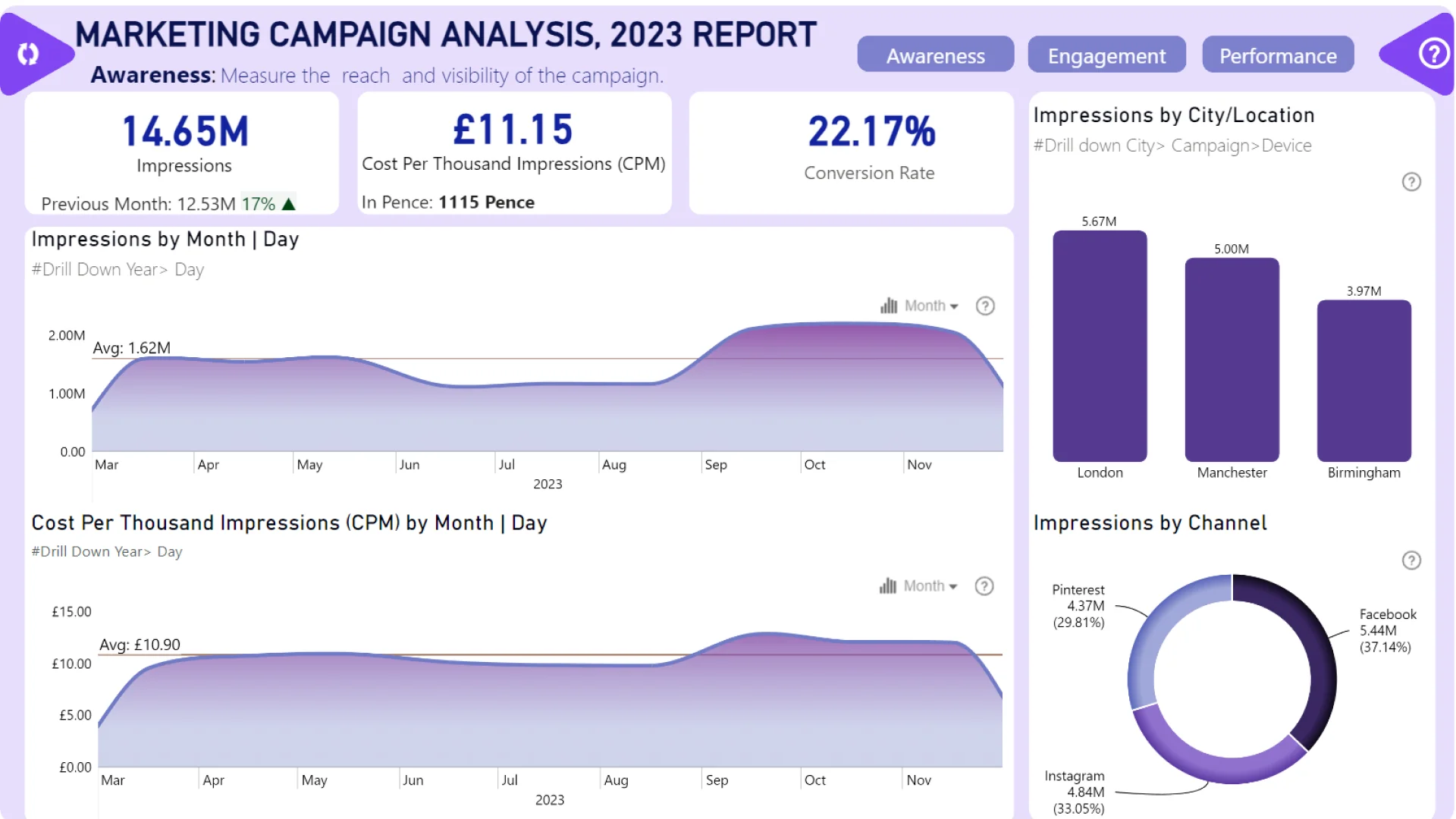The width and height of the screenshot is (1456, 819).
Task: Click the '#Drill down City> Campaign>Device' hint
Action: point(1172,146)
